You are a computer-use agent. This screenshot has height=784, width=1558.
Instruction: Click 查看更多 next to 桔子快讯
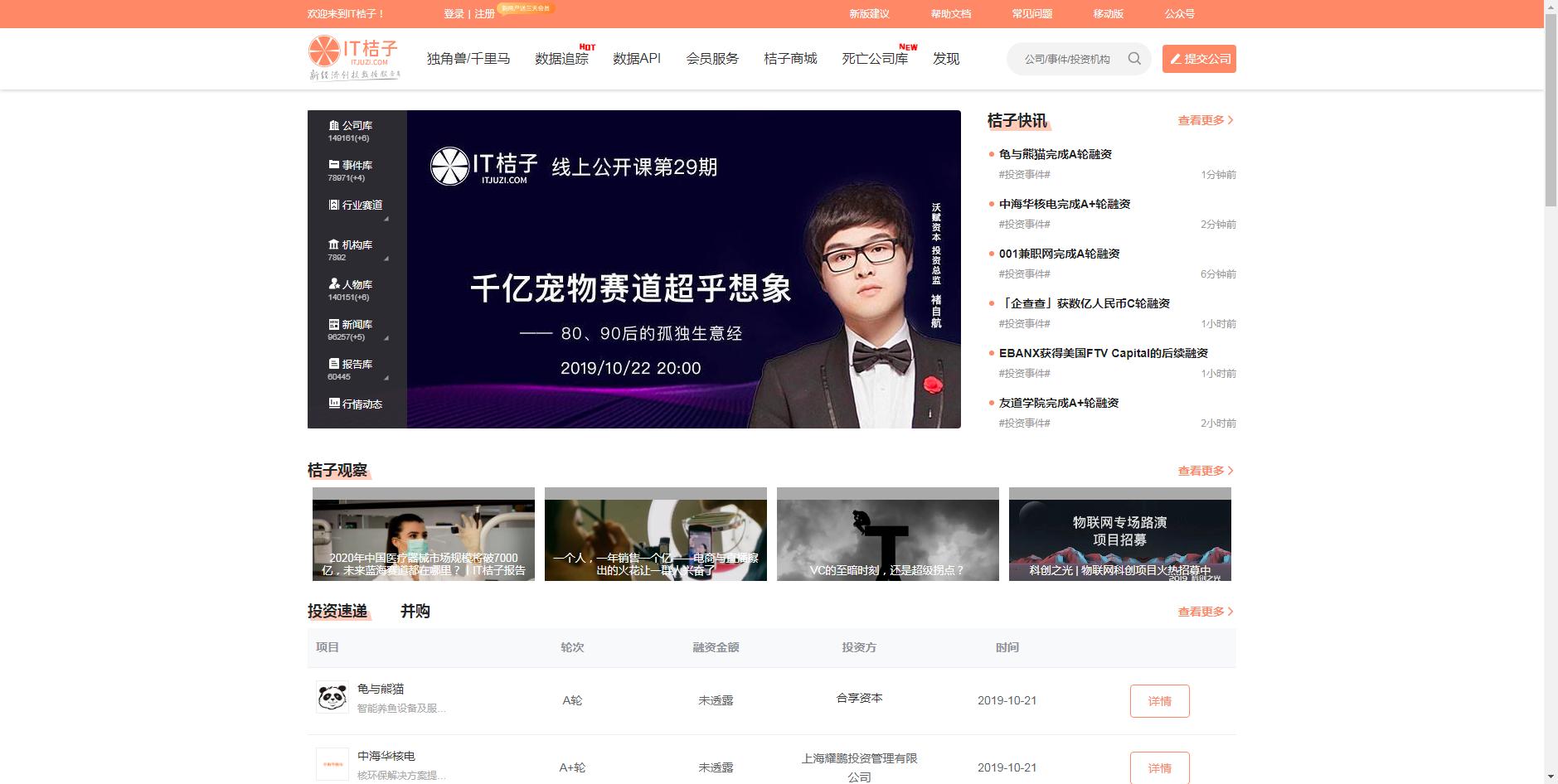[x=1206, y=120]
